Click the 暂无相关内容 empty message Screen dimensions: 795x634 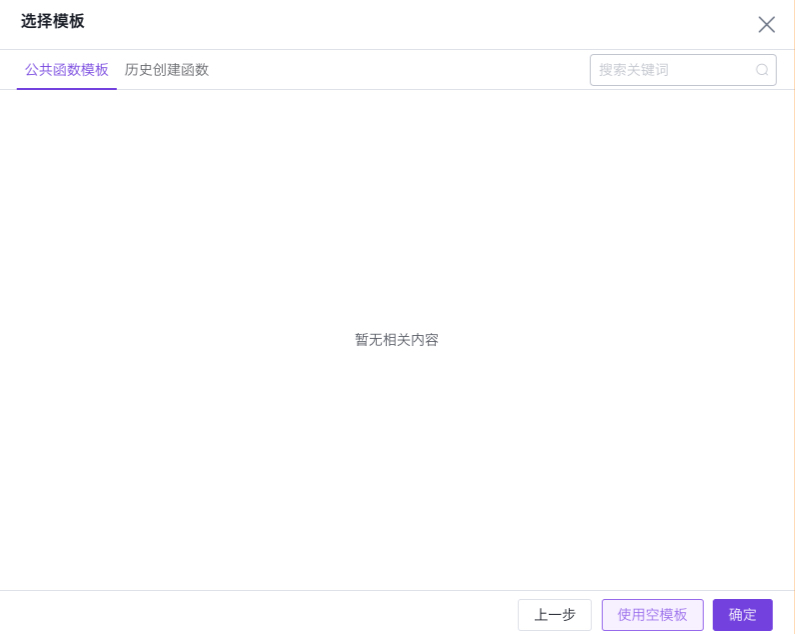(x=396, y=340)
